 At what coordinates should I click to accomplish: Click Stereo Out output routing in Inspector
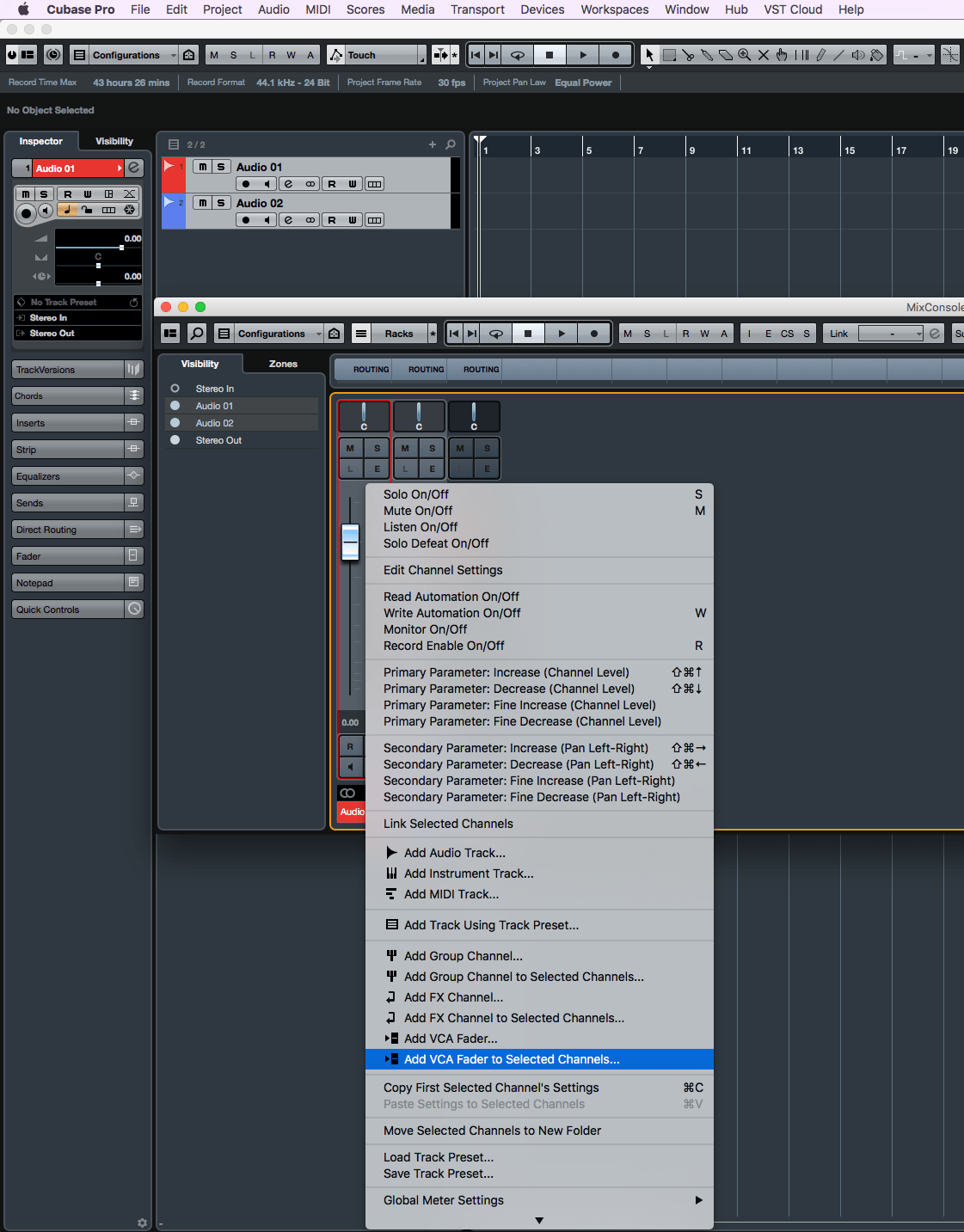point(77,334)
